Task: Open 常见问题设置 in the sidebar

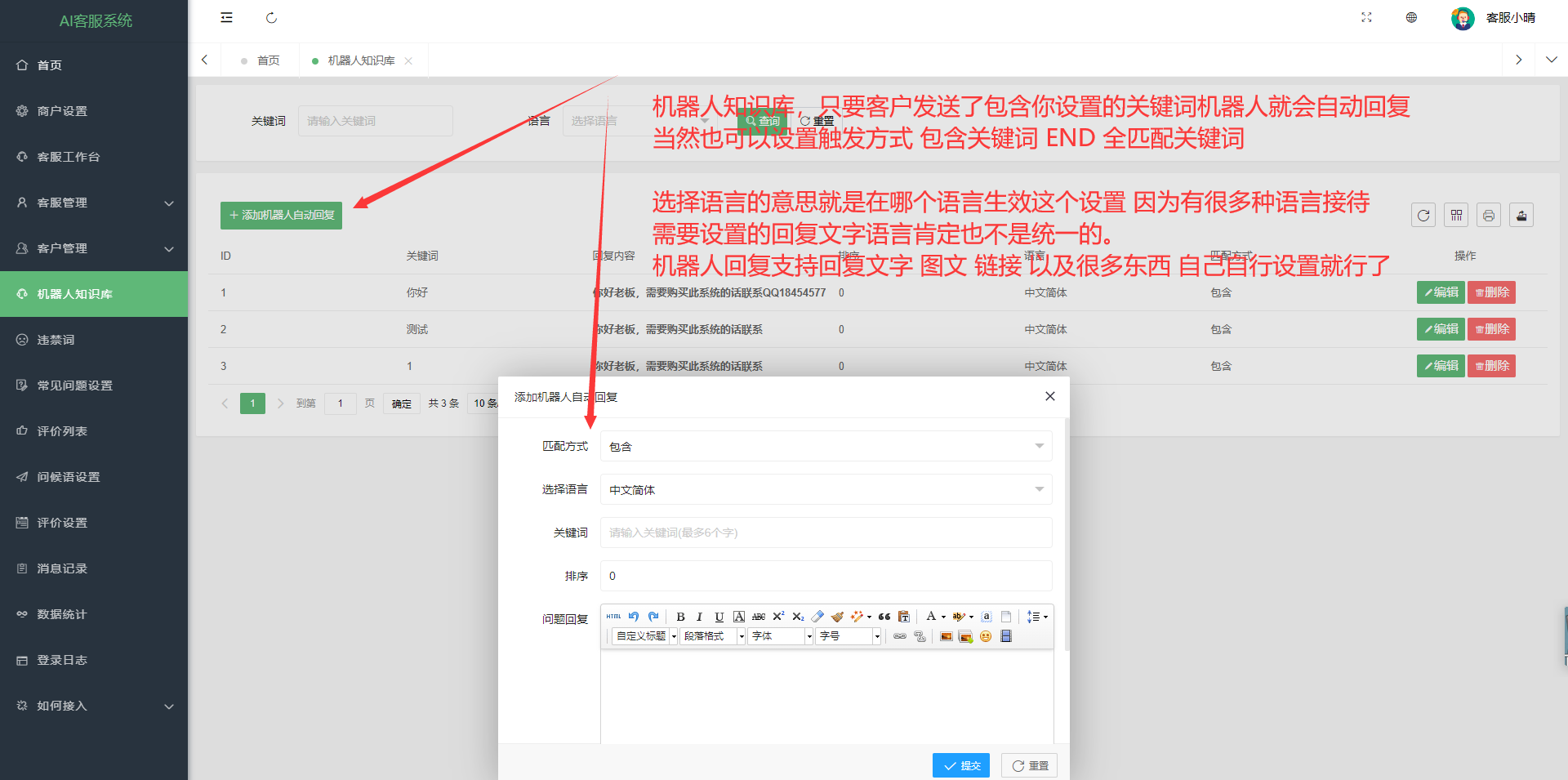Action: click(x=94, y=386)
